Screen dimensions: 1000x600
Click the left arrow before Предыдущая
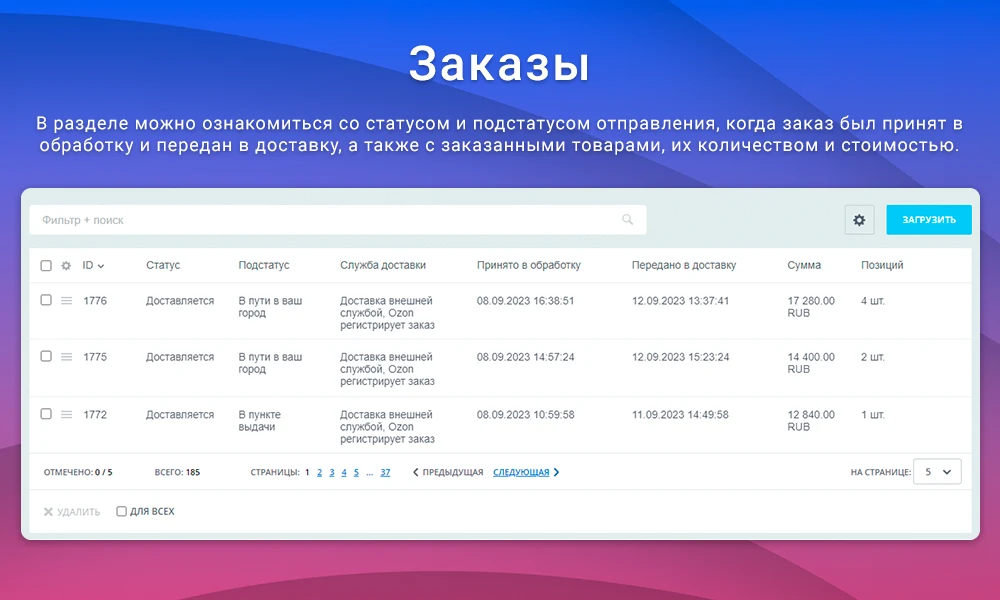coord(415,472)
